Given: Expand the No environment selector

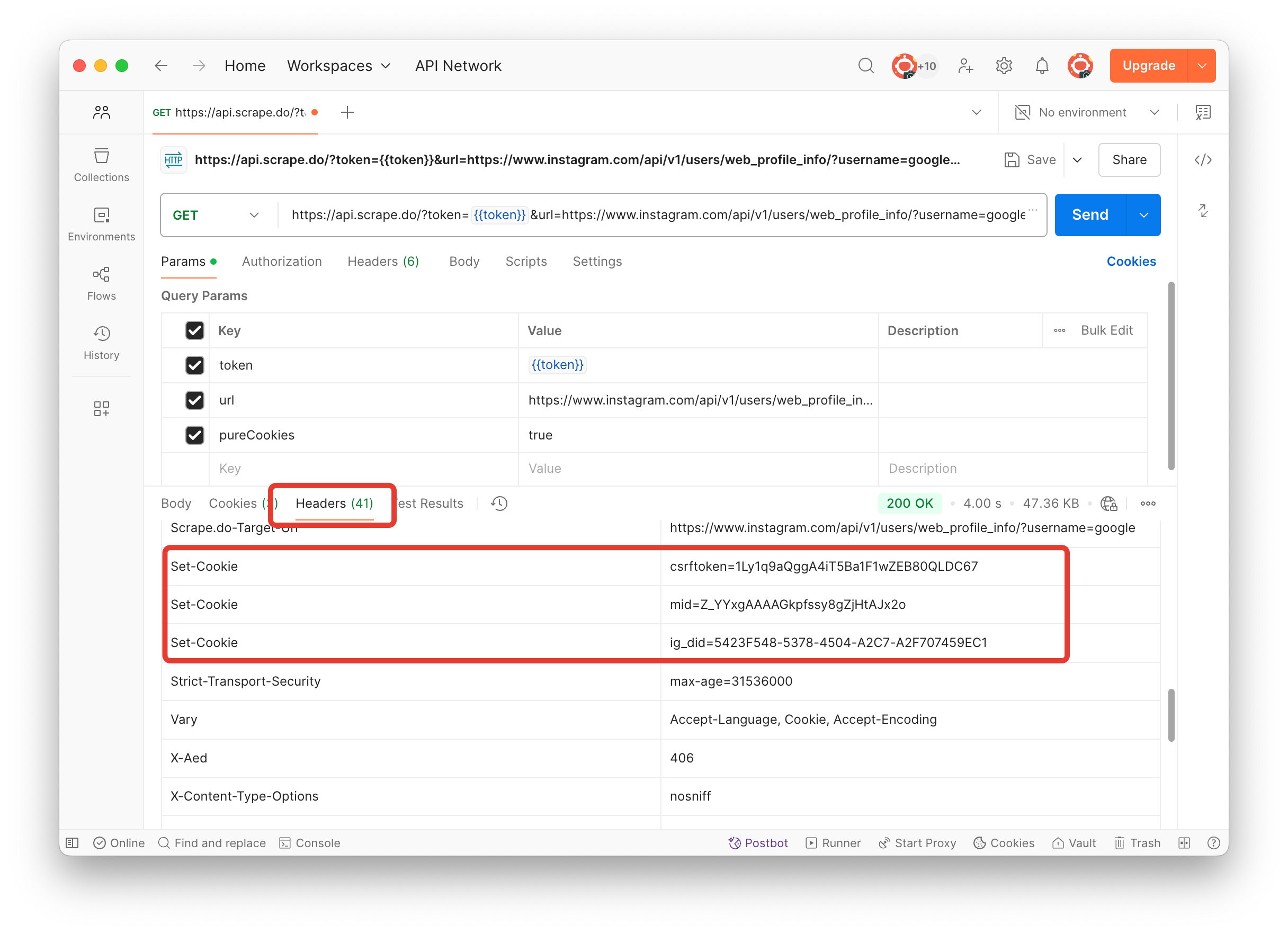Looking at the screenshot, I should pyautogui.click(x=1087, y=112).
